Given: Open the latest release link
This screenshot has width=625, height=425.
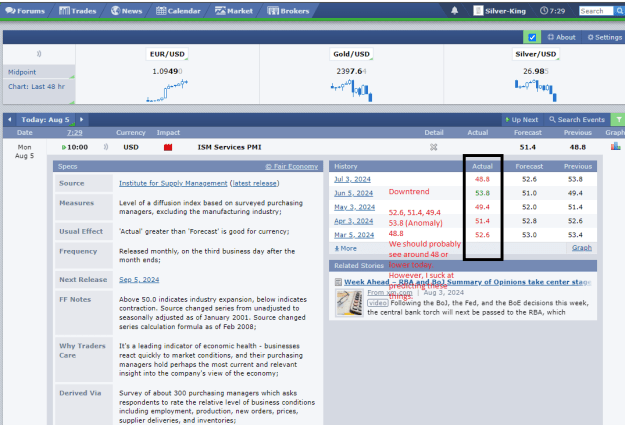Looking at the screenshot, I should pyautogui.click(x=254, y=183).
